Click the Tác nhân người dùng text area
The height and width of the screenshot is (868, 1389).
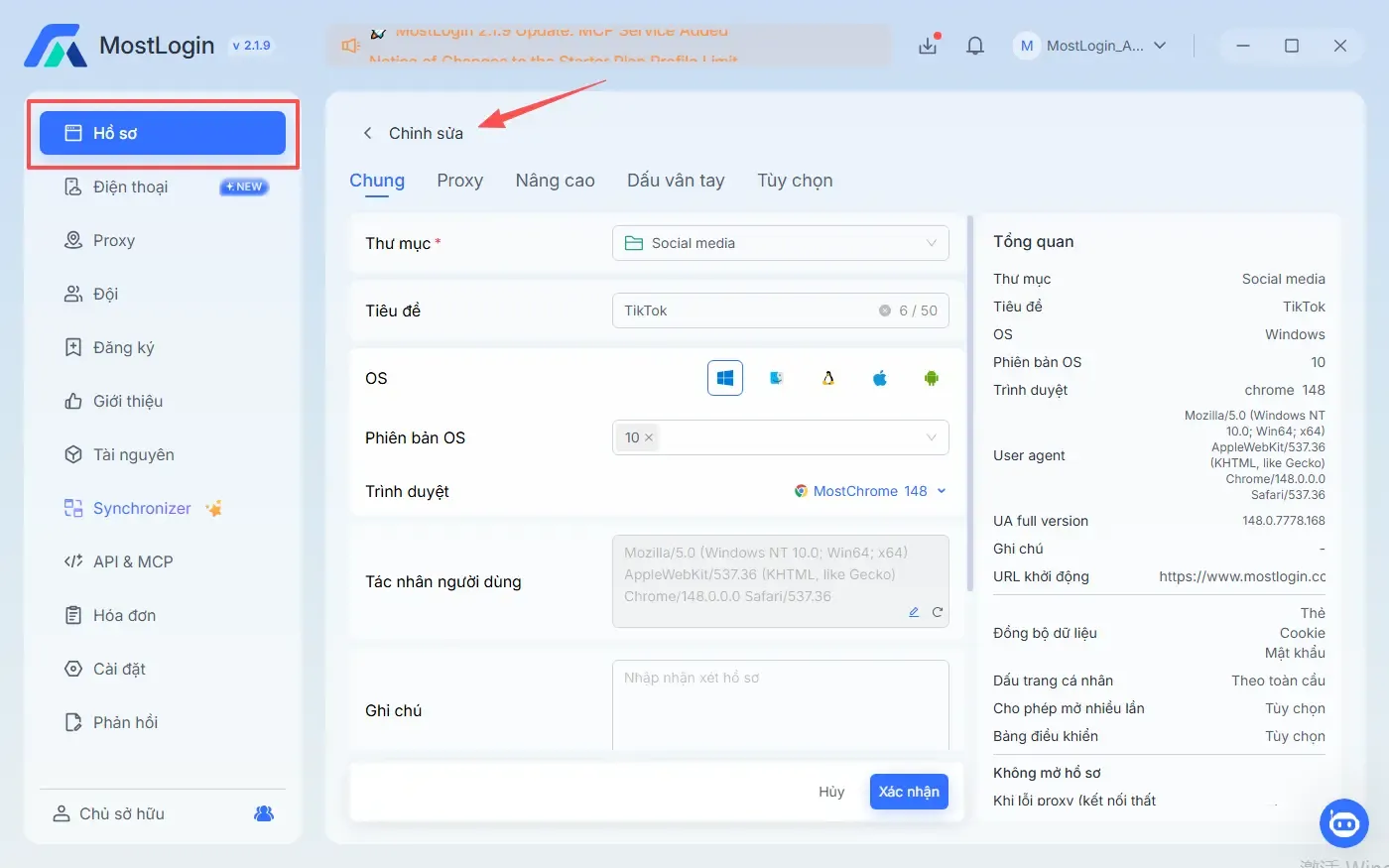[x=781, y=581]
